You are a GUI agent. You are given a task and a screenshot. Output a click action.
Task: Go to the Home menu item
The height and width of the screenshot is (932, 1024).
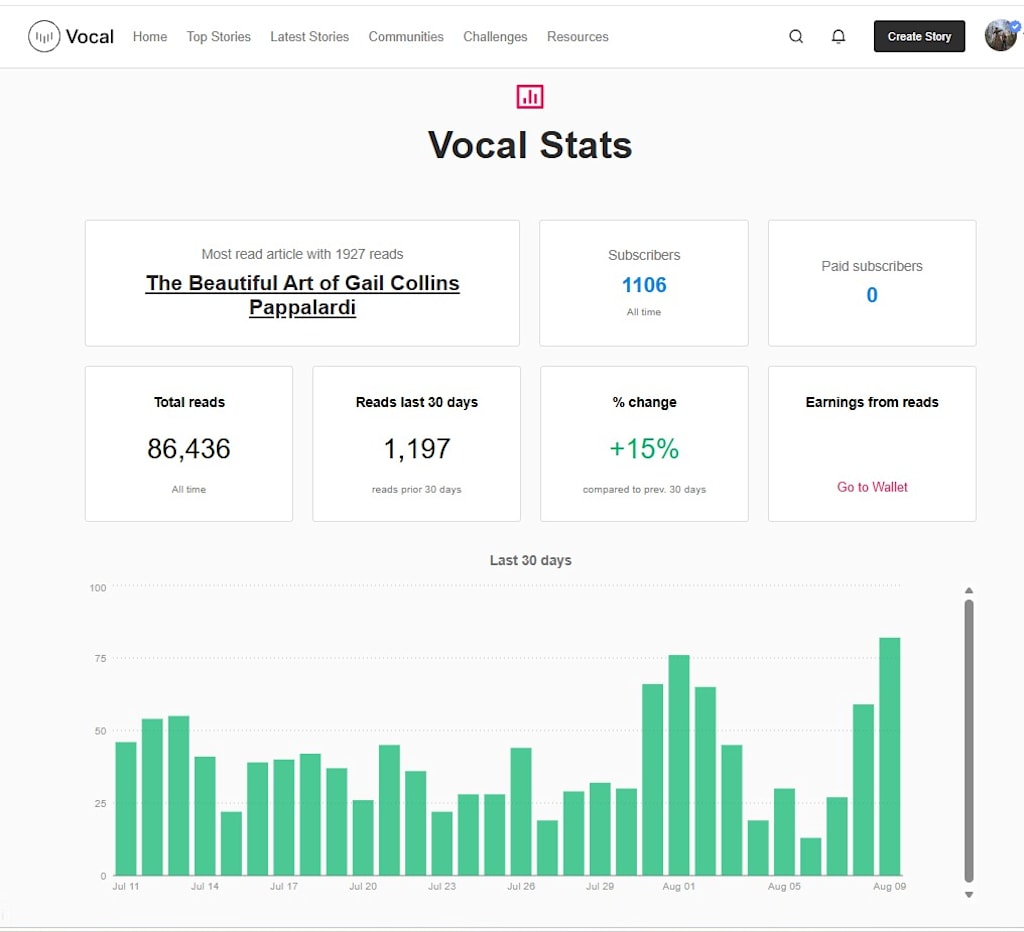point(150,37)
